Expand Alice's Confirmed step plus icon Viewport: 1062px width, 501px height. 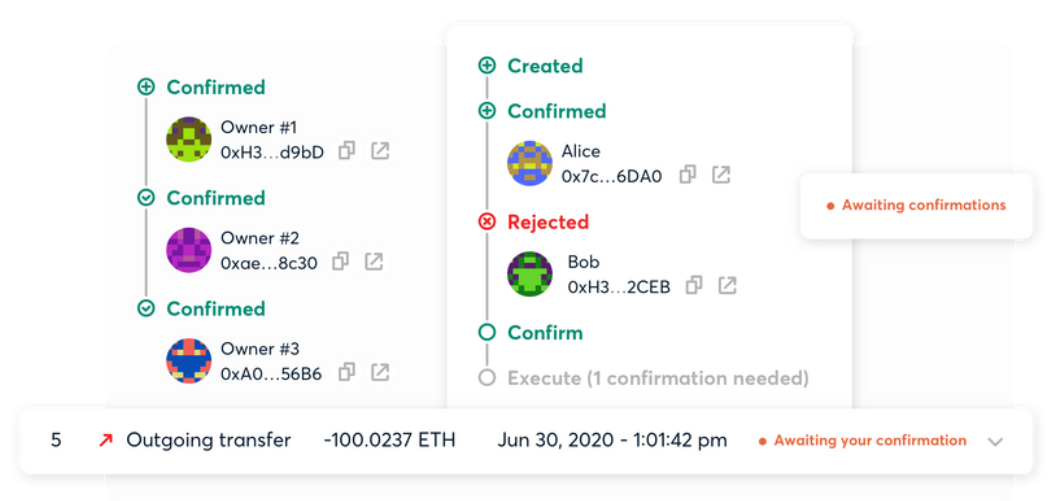487,111
